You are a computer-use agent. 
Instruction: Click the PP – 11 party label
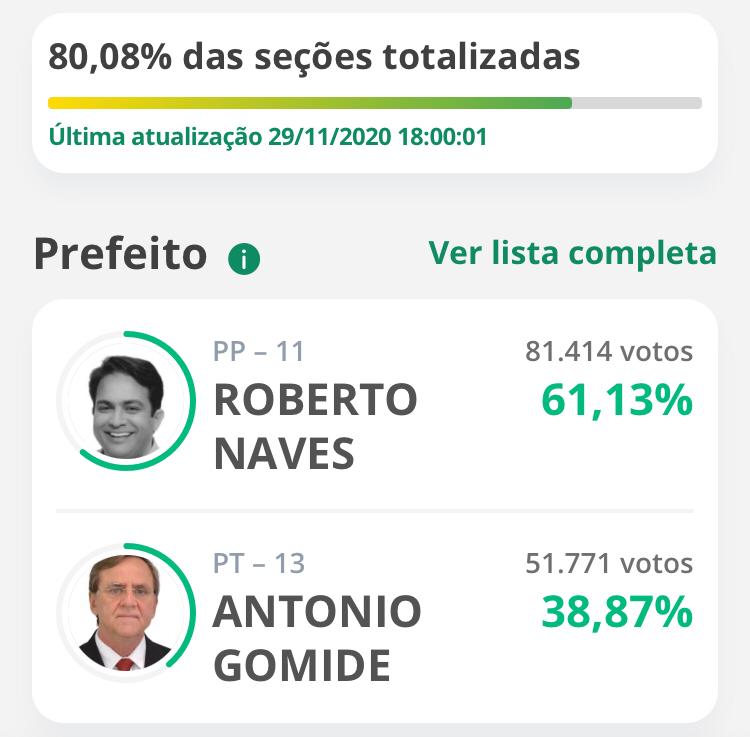click(258, 352)
